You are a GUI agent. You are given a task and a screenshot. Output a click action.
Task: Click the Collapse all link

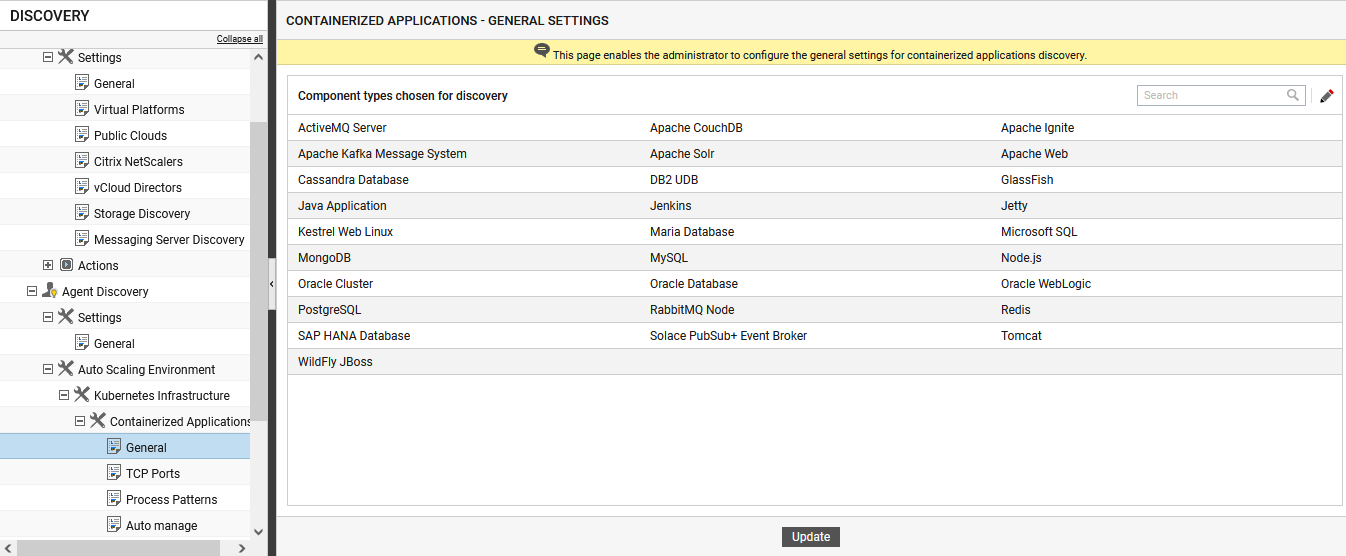[240, 39]
